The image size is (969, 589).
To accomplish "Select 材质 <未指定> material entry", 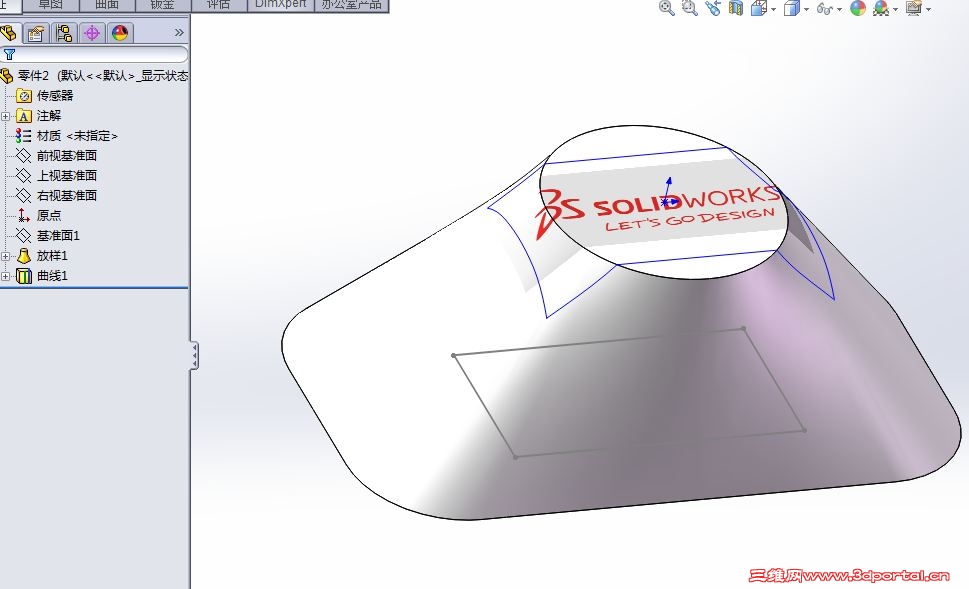I will coord(67,135).
